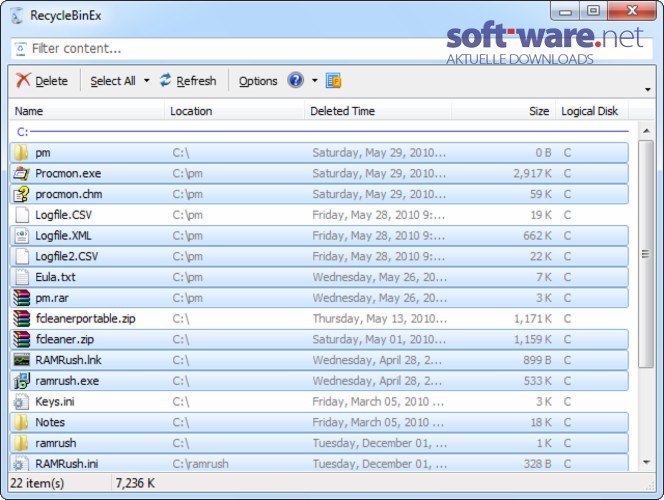Select the fcleaner.zip row name

click(65, 340)
